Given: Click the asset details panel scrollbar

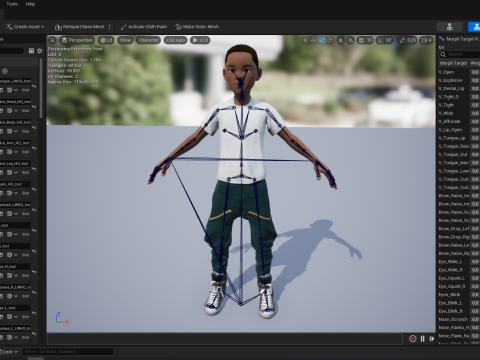Looking at the screenshot, I should [41, 88].
